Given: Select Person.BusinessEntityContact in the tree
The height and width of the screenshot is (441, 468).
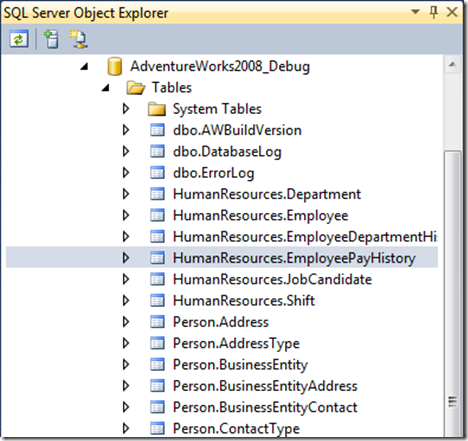Looking at the screenshot, I should point(265,408).
